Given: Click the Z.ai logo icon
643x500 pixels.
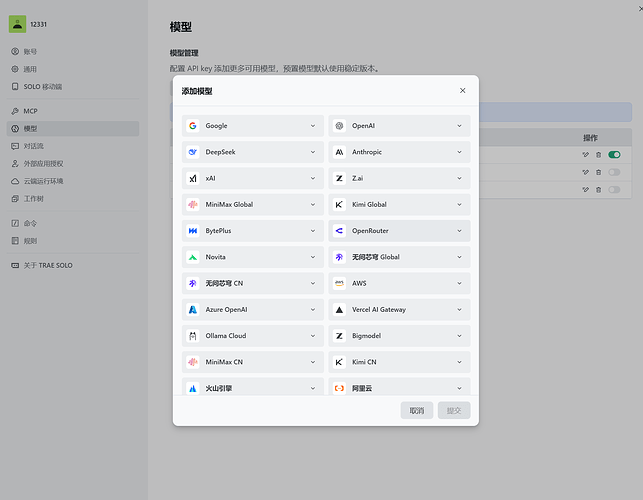Looking at the screenshot, I should pos(339,178).
